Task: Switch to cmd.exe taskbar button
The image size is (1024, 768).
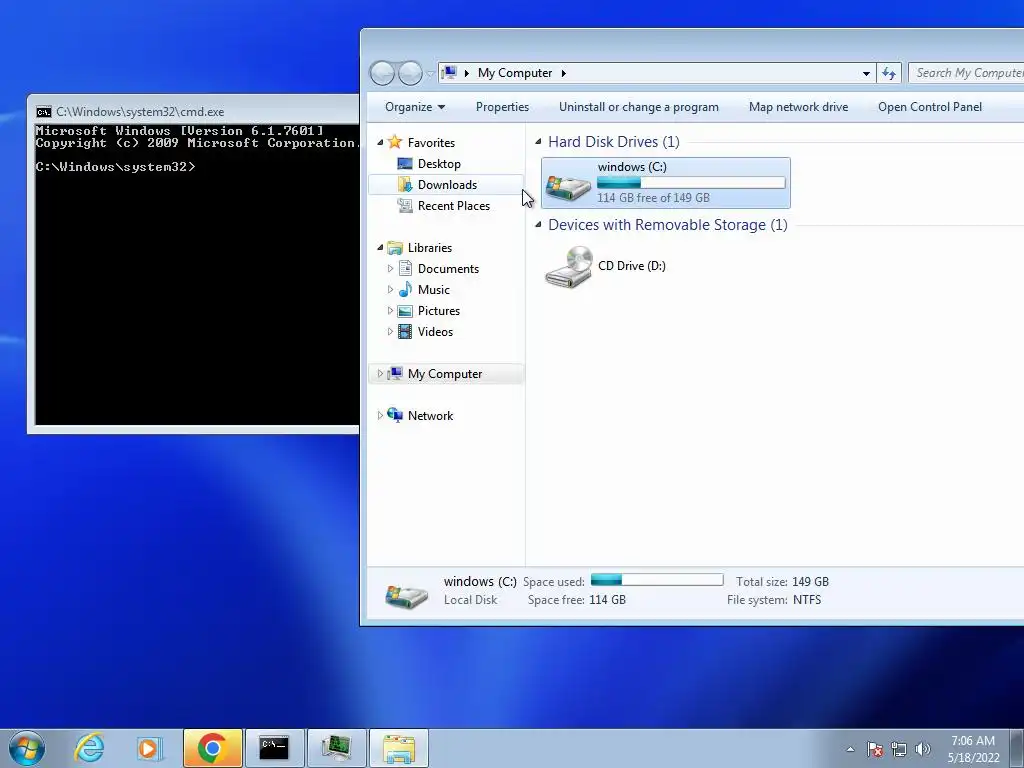Action: (274, 748)
